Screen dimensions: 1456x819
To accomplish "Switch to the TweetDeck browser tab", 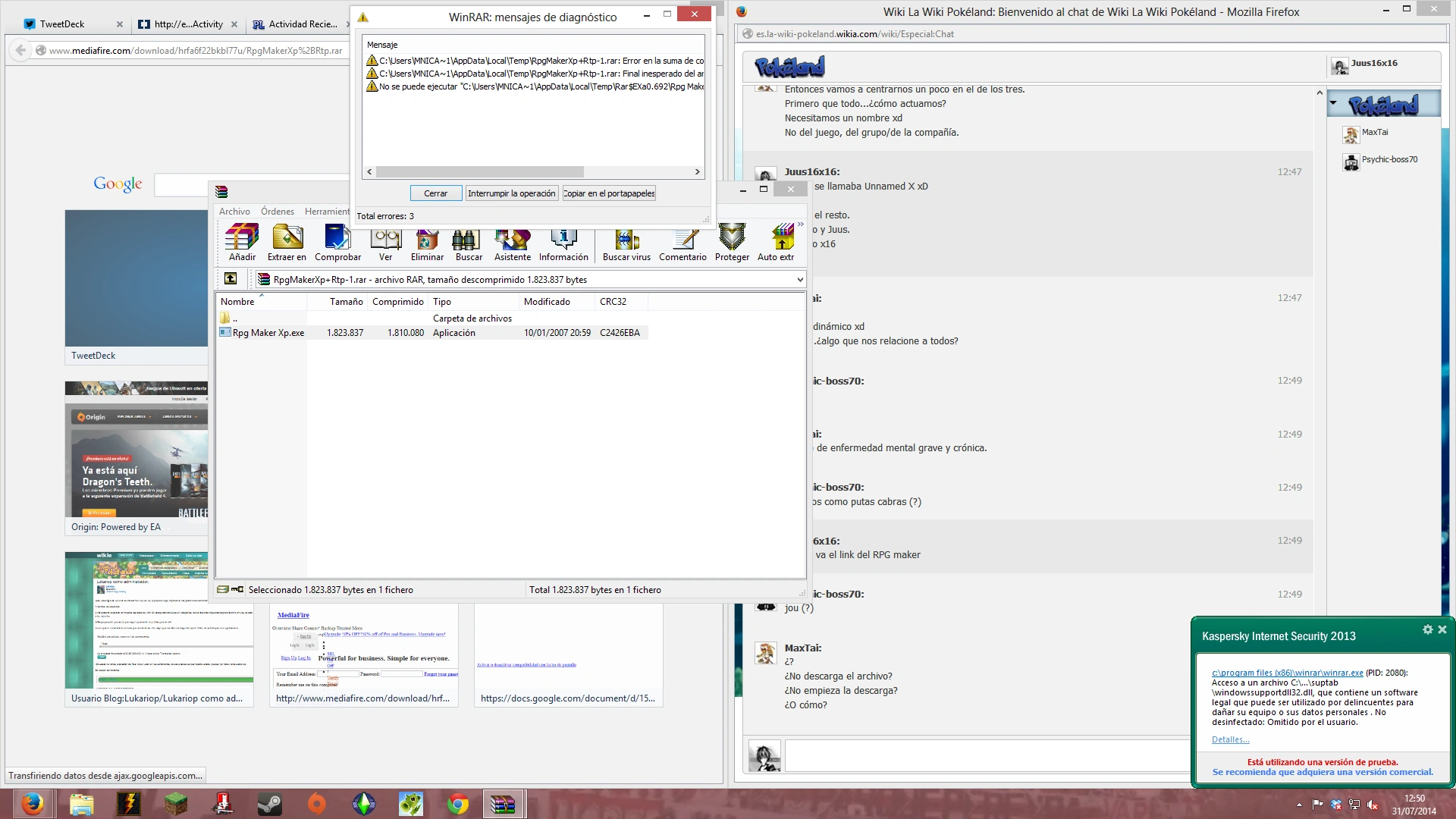I will (62, 24).
